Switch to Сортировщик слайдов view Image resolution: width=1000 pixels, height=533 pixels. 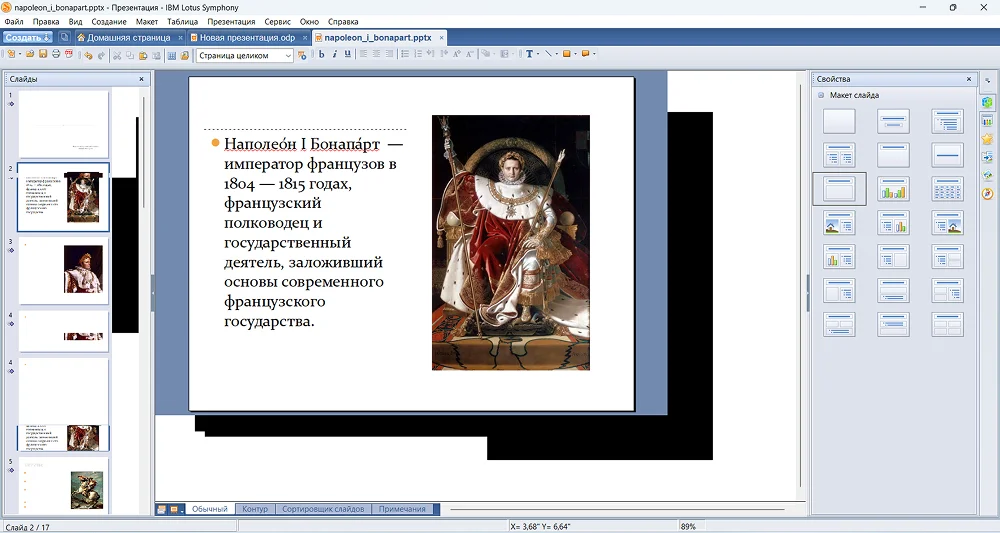coord(323,509)
